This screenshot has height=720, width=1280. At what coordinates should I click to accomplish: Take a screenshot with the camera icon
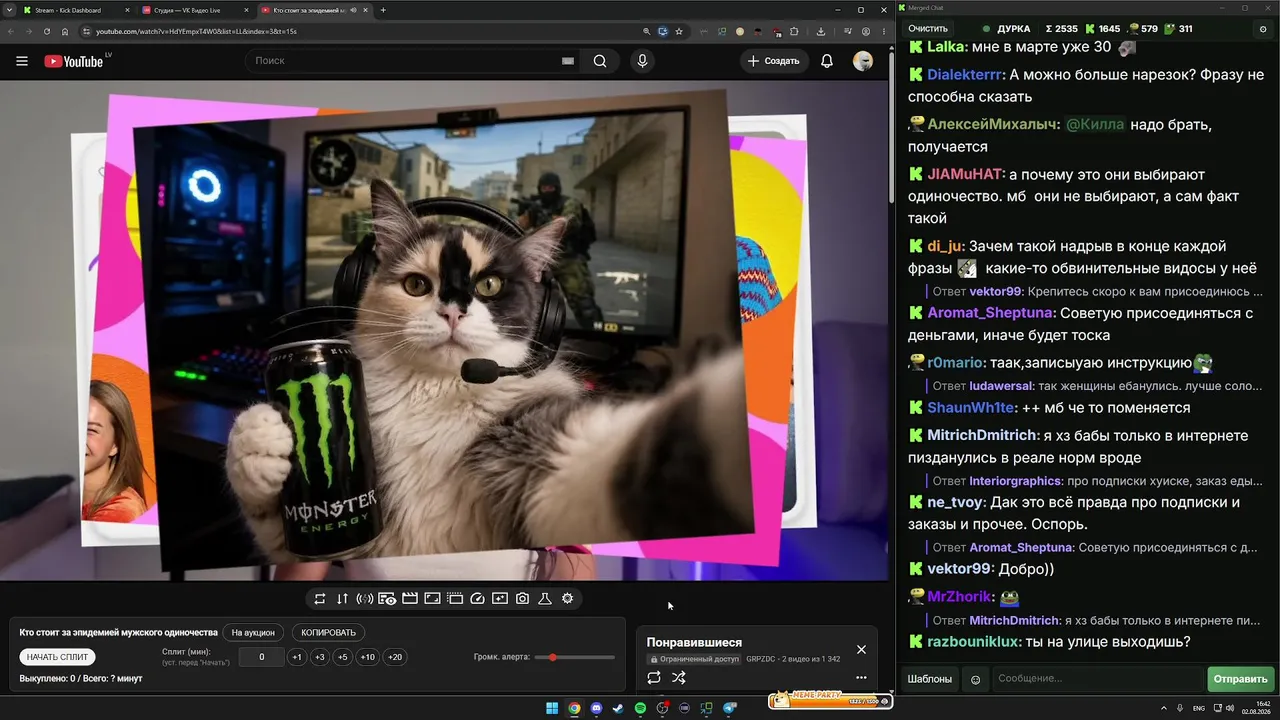point(522,598)
